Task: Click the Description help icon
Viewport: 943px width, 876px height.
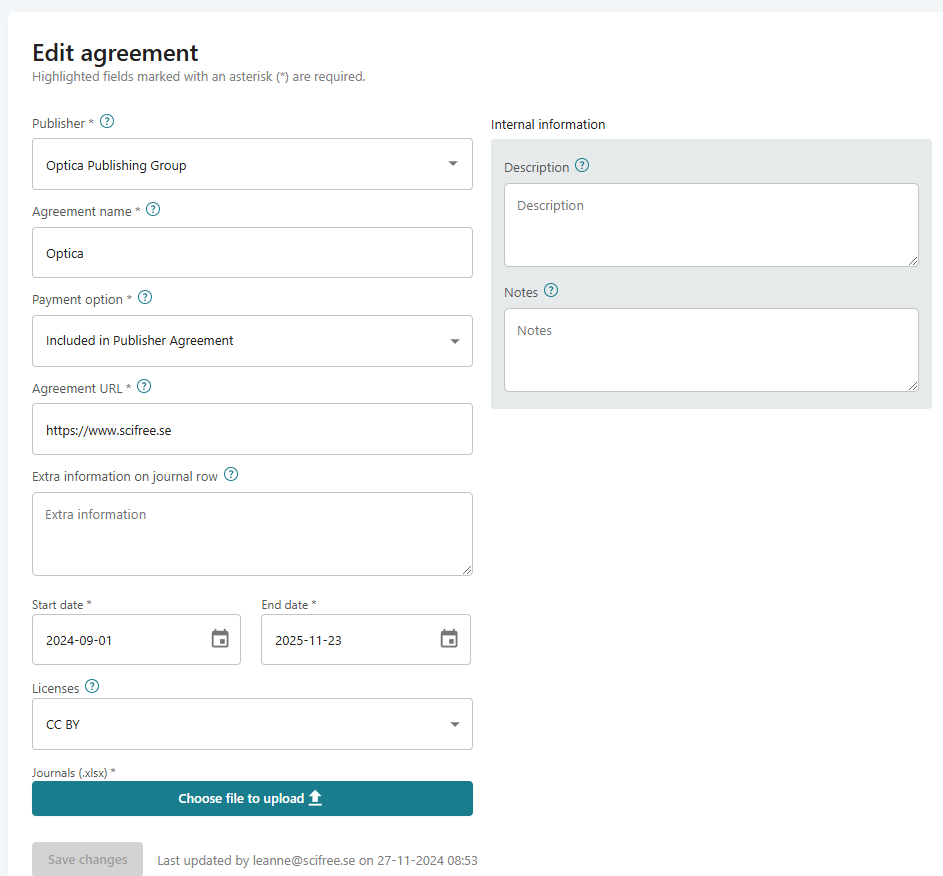Action: click(582, 166)
